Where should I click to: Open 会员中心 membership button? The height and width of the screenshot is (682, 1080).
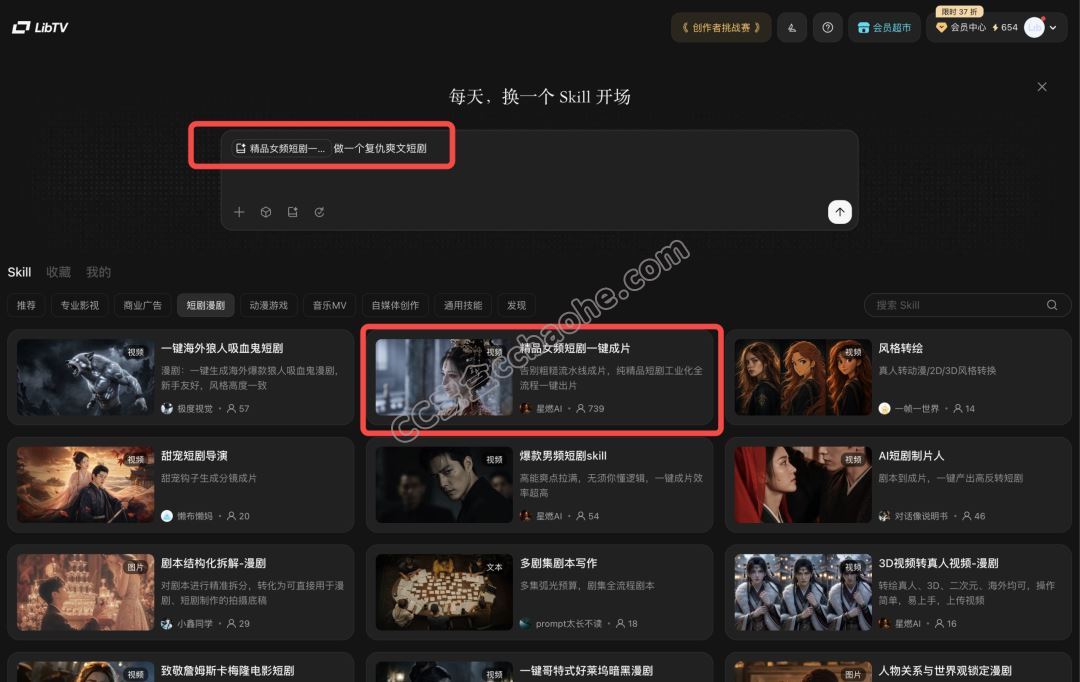961,28
